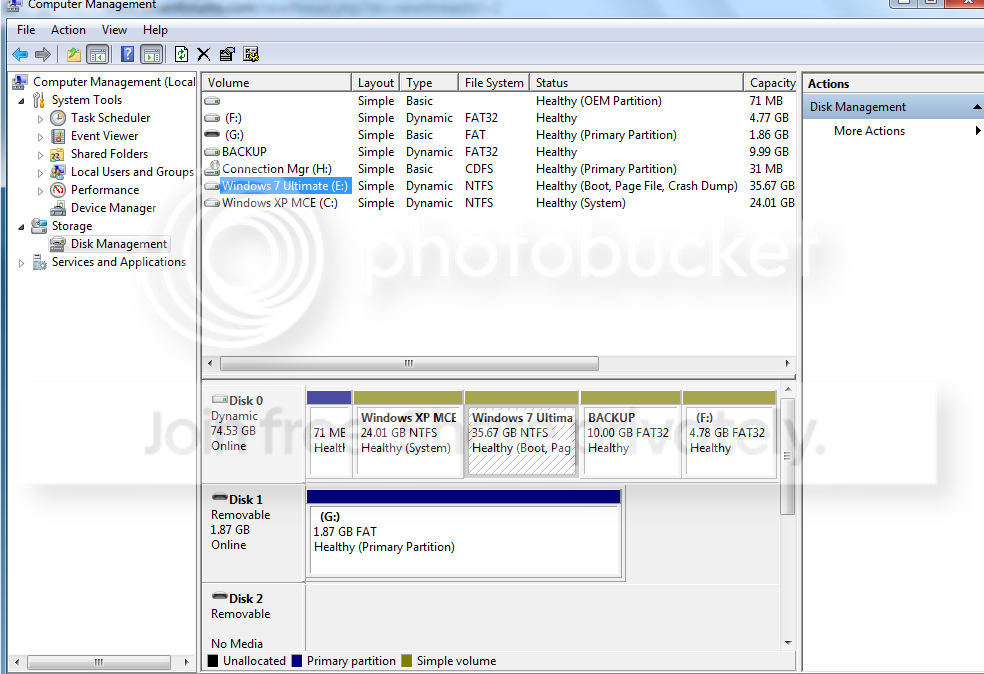Toggle Show/Hide Action Pane toolbar button

[151, 55]
